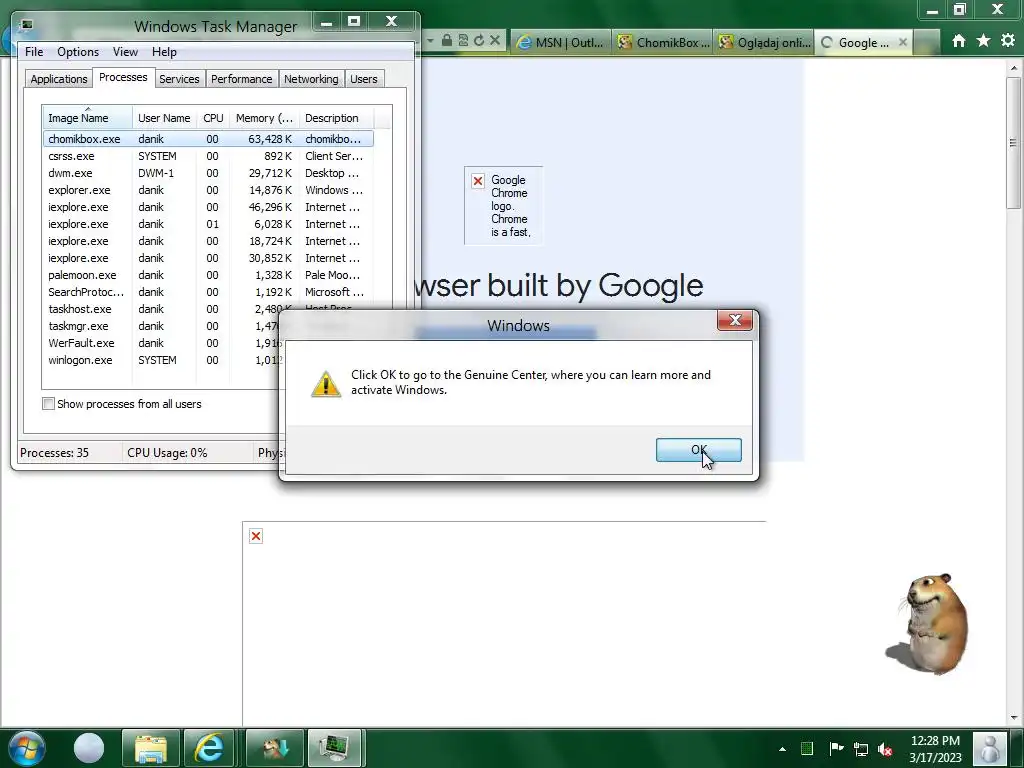Switch to the Oglądaj onli... browser tab
Viewport: 1024px width, 768px height.
click(x=764, y=42)
